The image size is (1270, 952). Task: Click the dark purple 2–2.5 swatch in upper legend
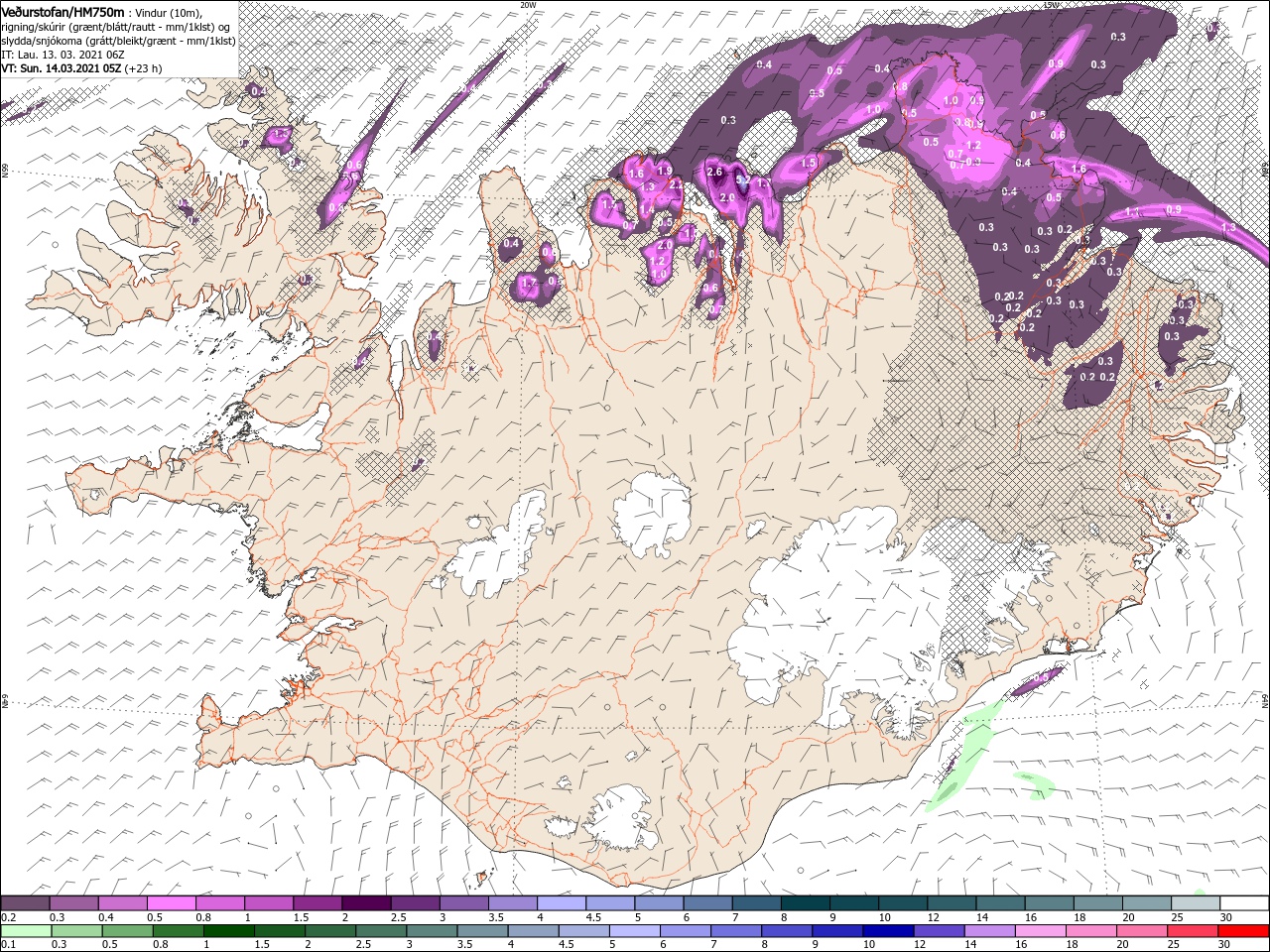point(366,903)
